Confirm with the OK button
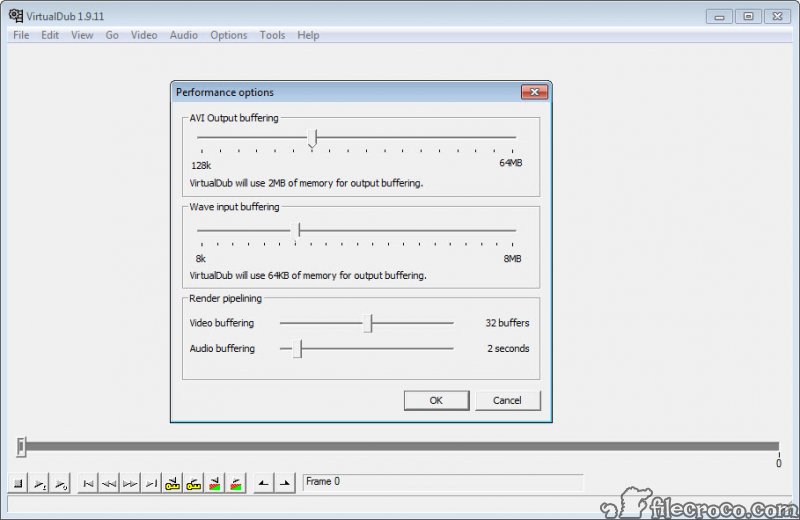 coord(436,401)
